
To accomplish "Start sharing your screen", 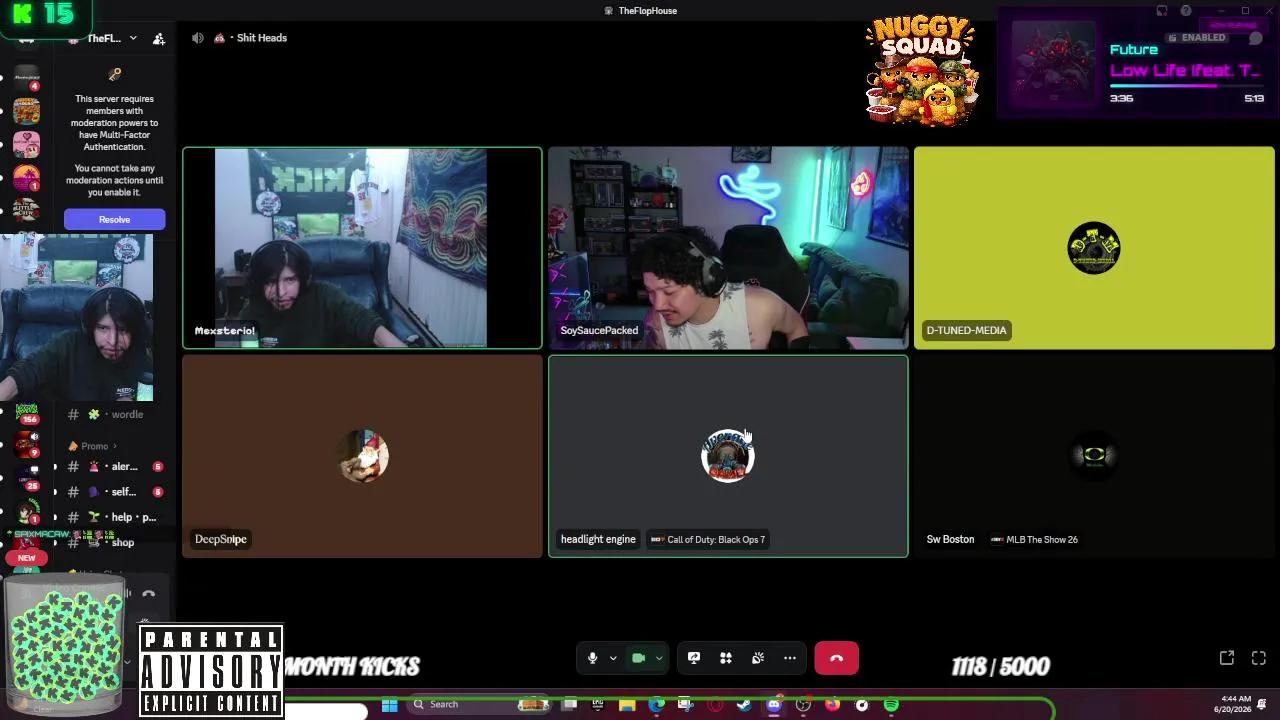I will pyautogui.click(x=694, y=658).
